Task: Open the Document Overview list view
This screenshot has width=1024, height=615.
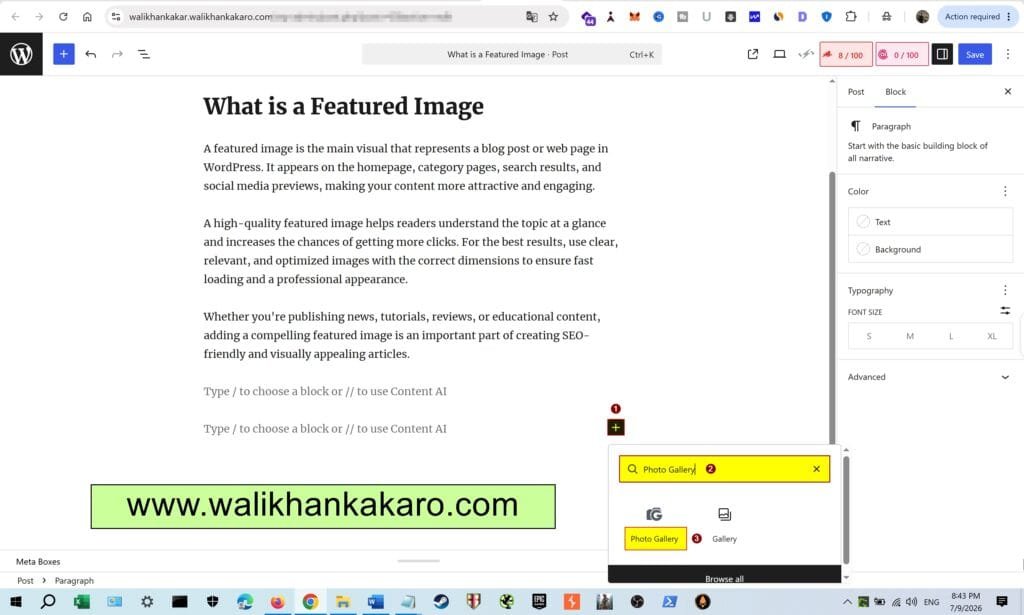Action: pyautogui.click(x=144, y=54)
